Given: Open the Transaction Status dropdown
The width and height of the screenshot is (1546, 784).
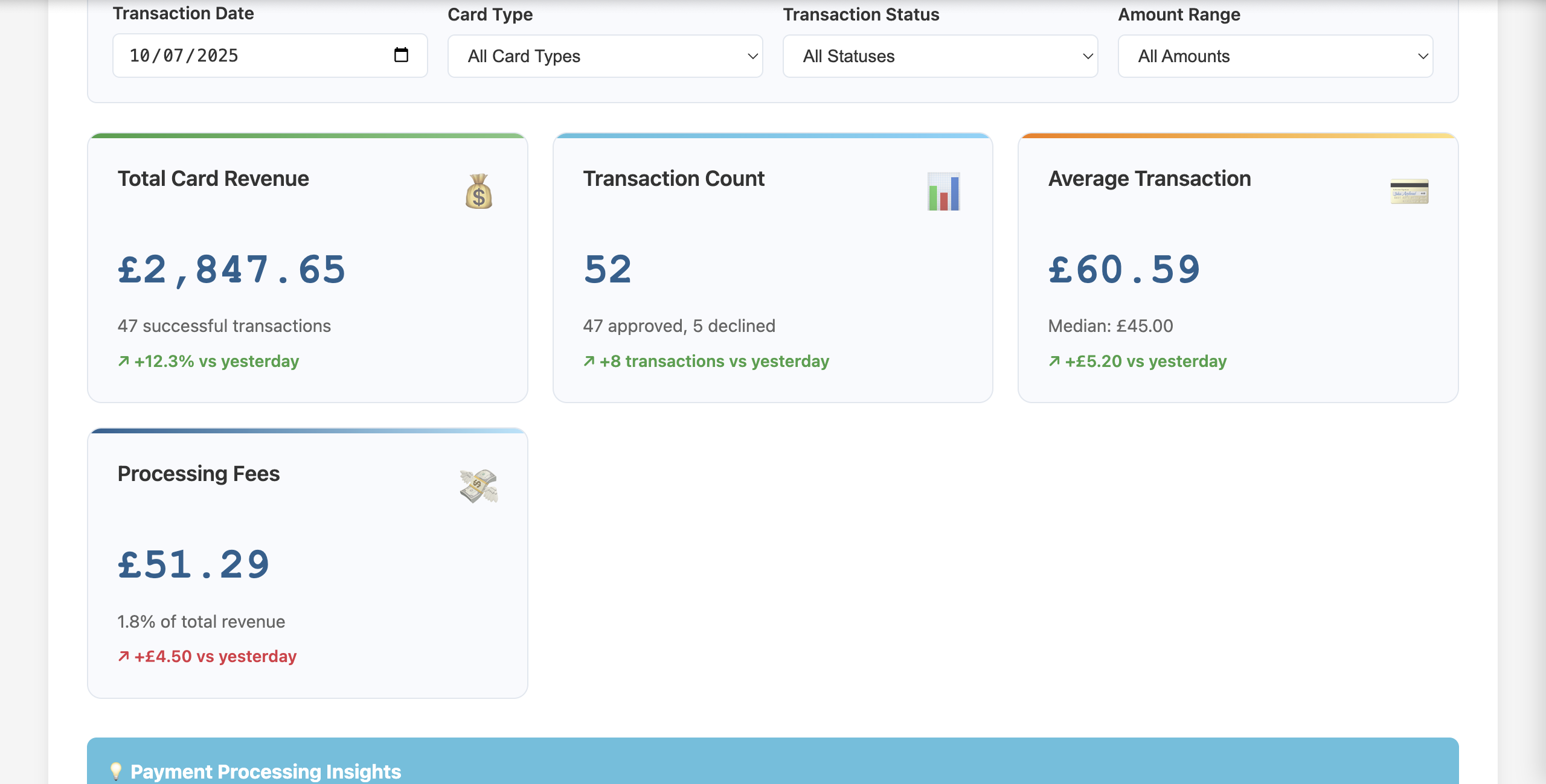Looking at the screenshot, I should coord(940,56).
